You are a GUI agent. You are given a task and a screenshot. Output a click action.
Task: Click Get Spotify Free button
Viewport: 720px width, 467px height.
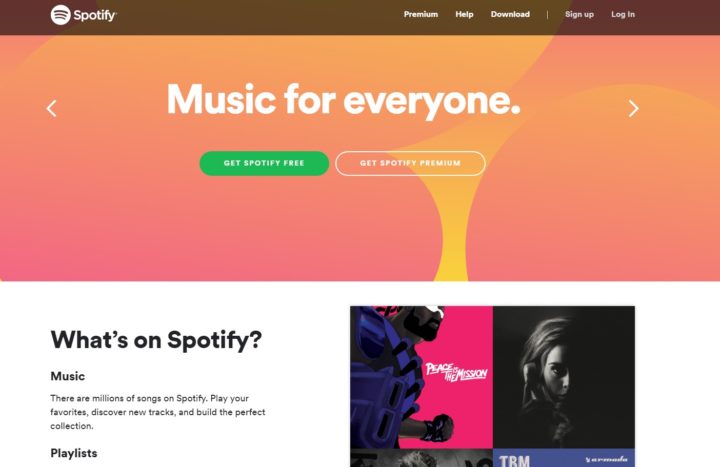[264, 163]
